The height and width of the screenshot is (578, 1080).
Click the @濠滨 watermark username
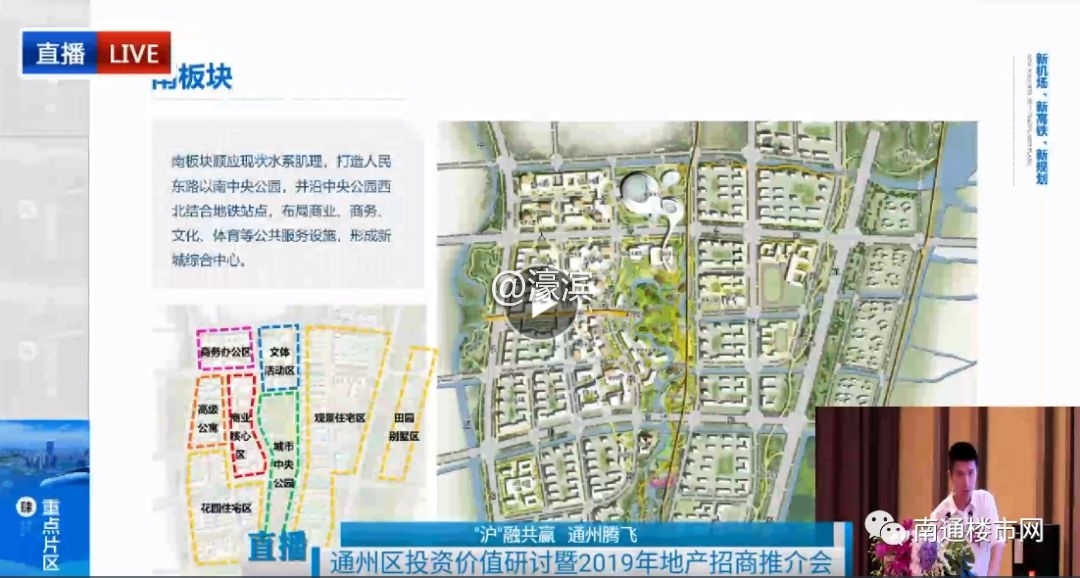point(543,288)
